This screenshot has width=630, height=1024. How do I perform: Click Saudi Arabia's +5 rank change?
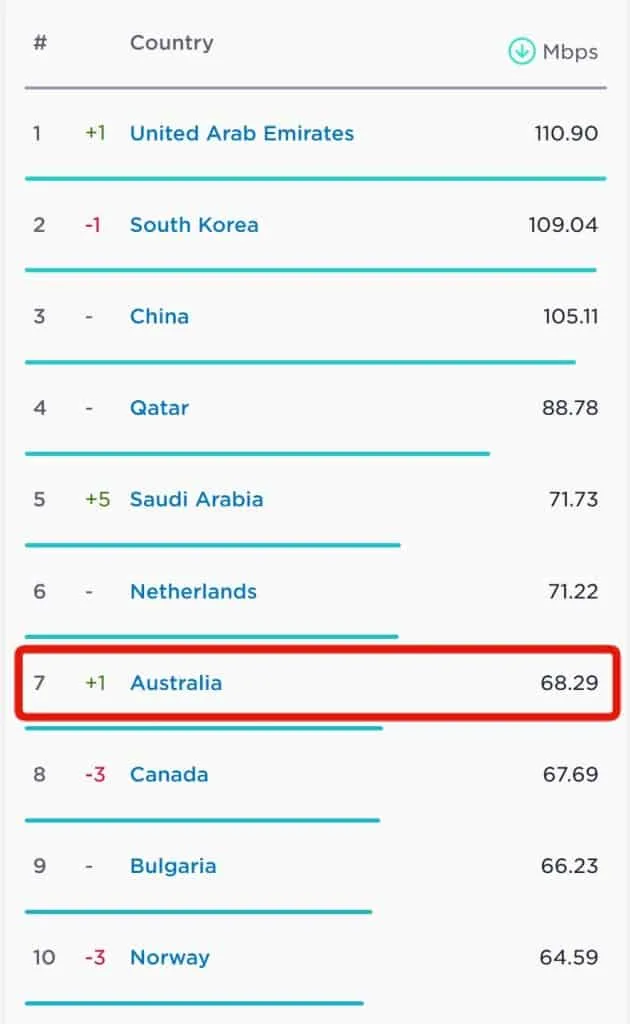pyautogui.click(x=97, y=499)
